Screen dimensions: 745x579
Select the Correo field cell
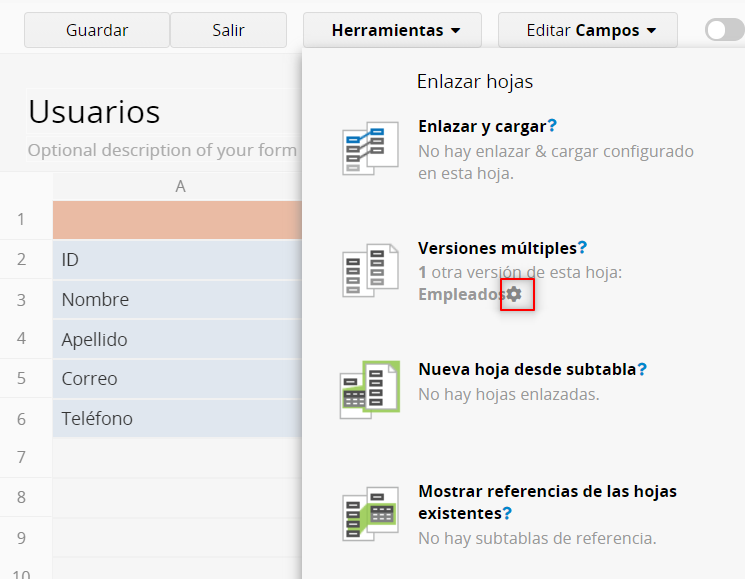point(177,379)
